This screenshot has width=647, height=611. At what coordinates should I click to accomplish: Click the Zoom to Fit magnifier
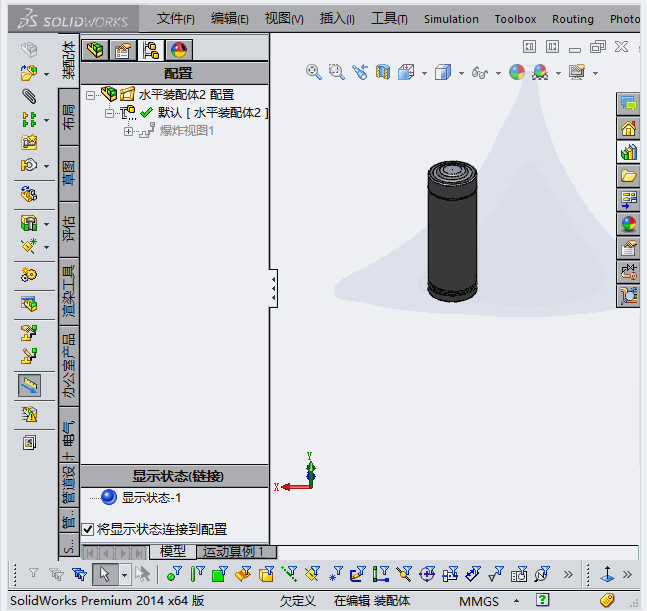(x=314, y=72)
